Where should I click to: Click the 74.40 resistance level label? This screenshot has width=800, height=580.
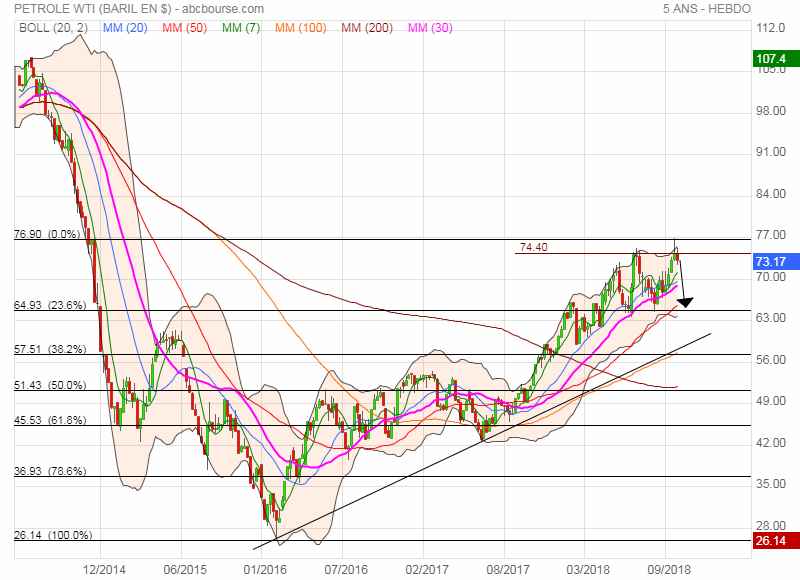click(x=534, y=247)
